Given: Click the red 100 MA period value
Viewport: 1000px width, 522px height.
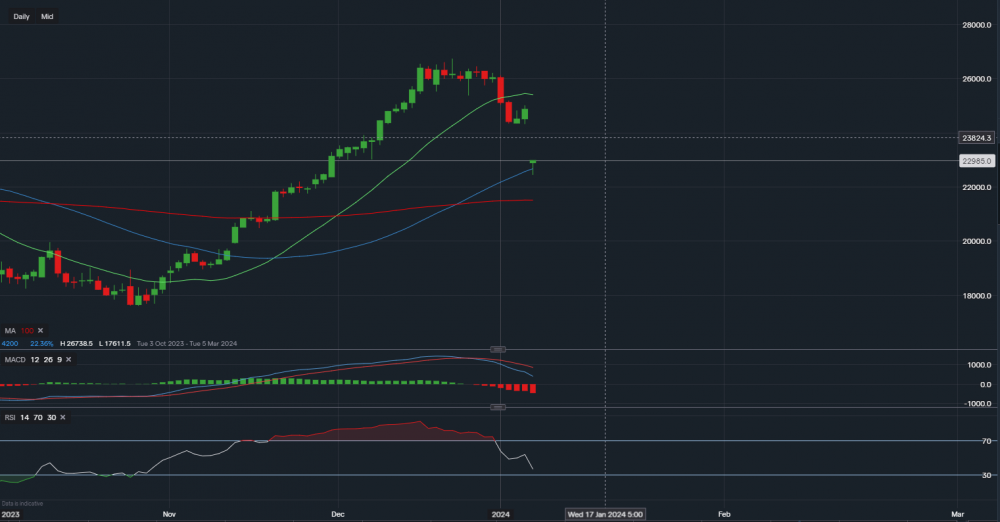Looking at the screenshot, I should tap(27, 330).
